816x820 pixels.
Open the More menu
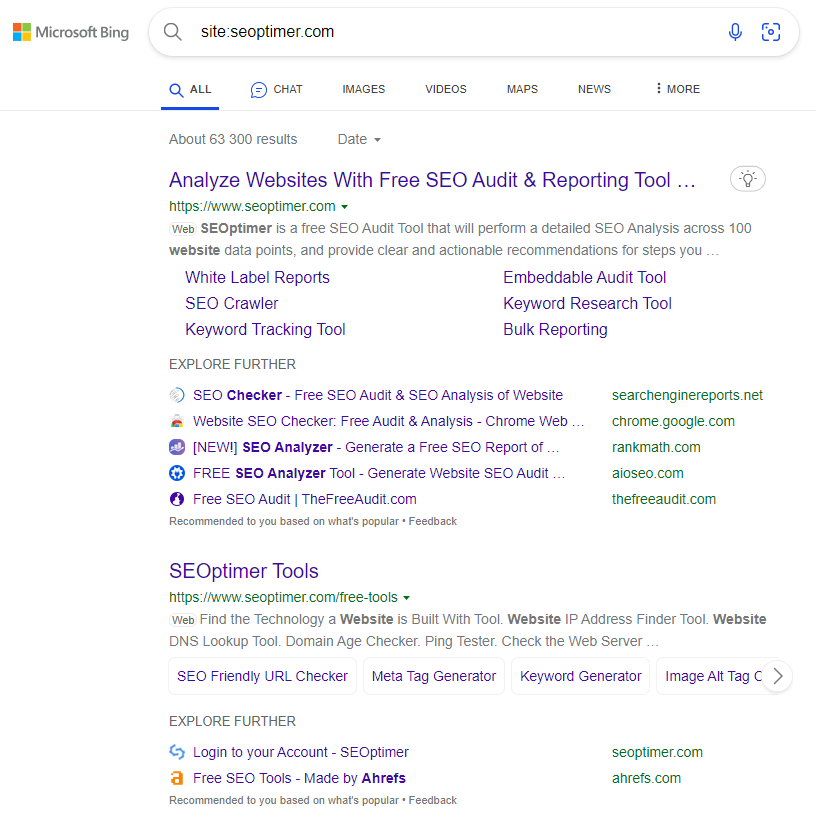point(677,89)
